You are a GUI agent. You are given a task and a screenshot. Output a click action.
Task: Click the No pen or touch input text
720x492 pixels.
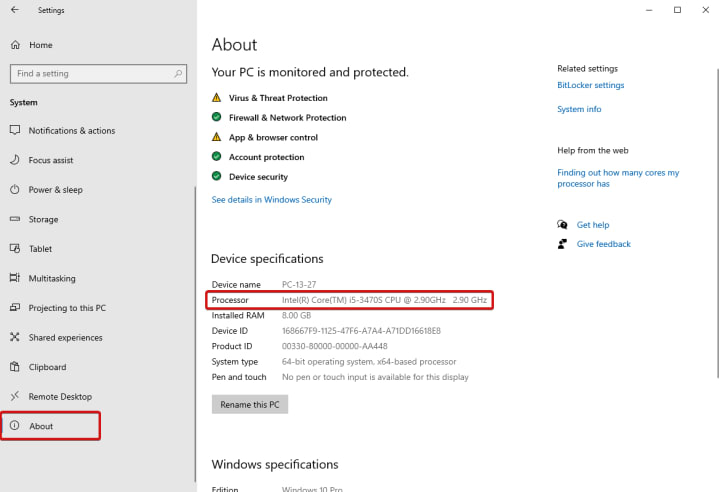(x=375, y=377)
